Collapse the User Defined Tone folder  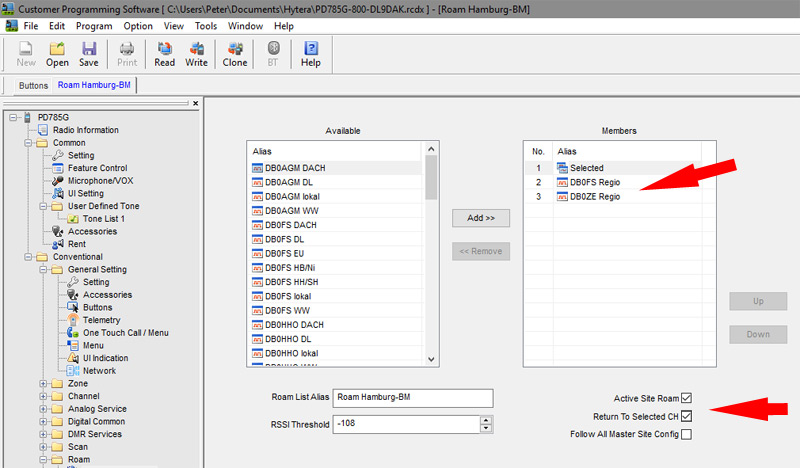[43, 206]
